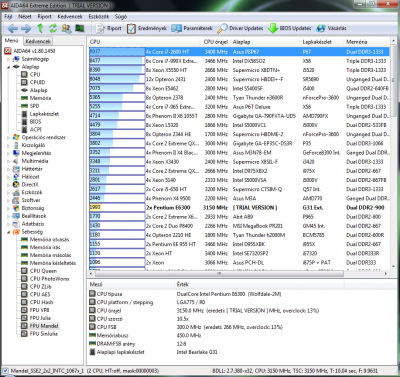Select the BIOS tree item
Image resolution: width=400 pixels, height=377 pixels.
[x=31, y=122]
